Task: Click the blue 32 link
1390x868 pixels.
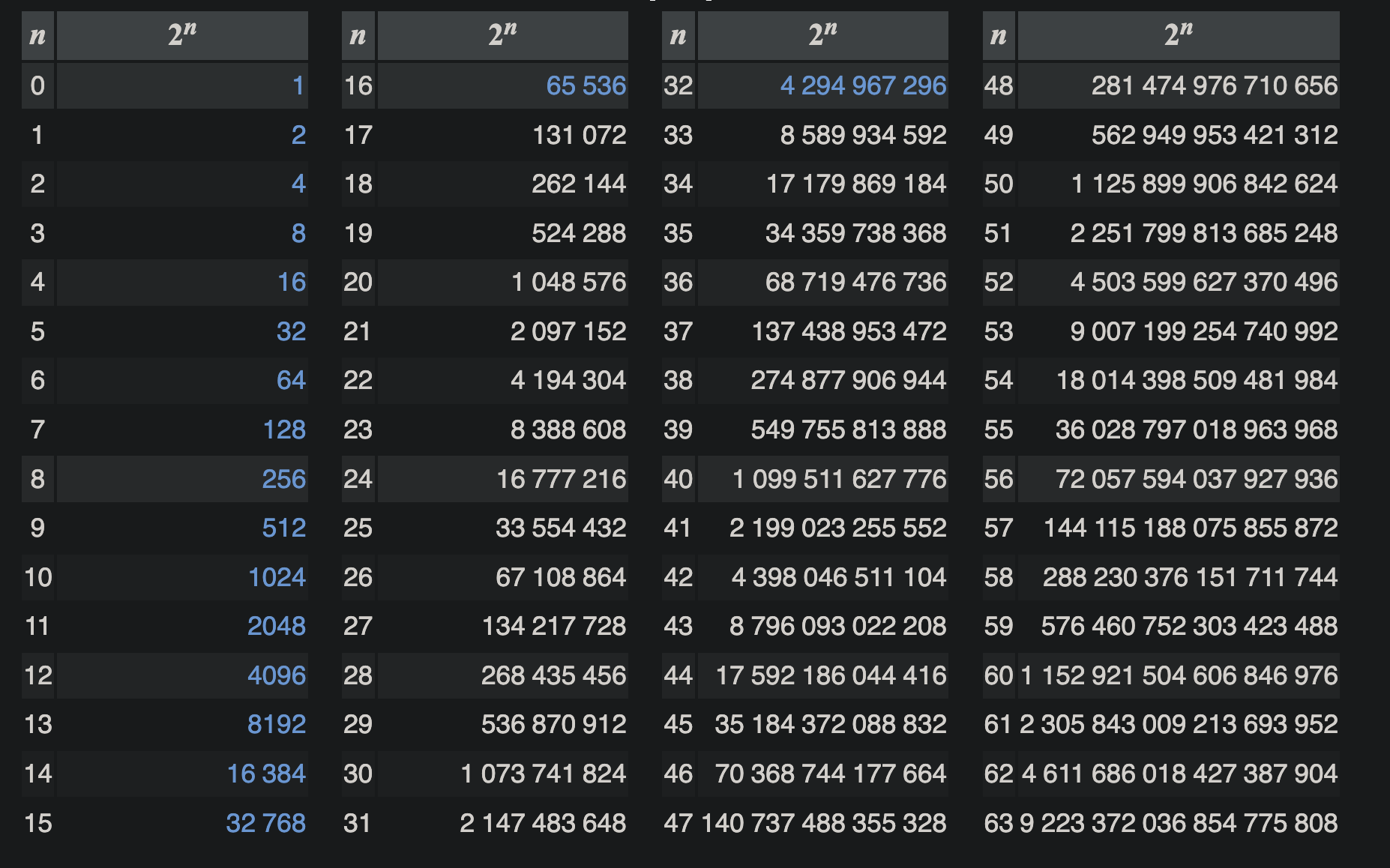Action: (x=292, y=331)
